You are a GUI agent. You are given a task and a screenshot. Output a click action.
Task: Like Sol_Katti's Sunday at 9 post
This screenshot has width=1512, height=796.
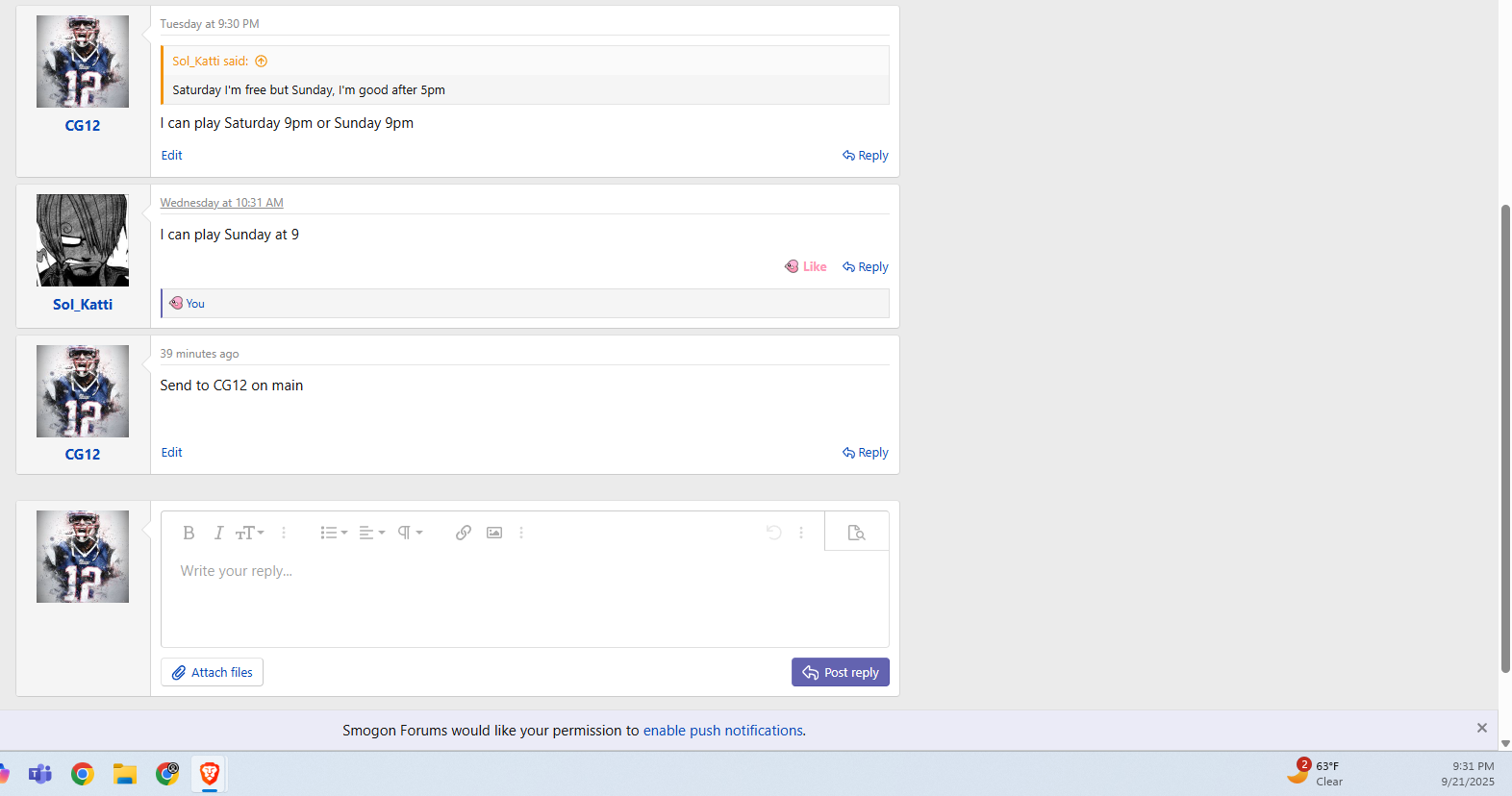click(x=806, y=267)
